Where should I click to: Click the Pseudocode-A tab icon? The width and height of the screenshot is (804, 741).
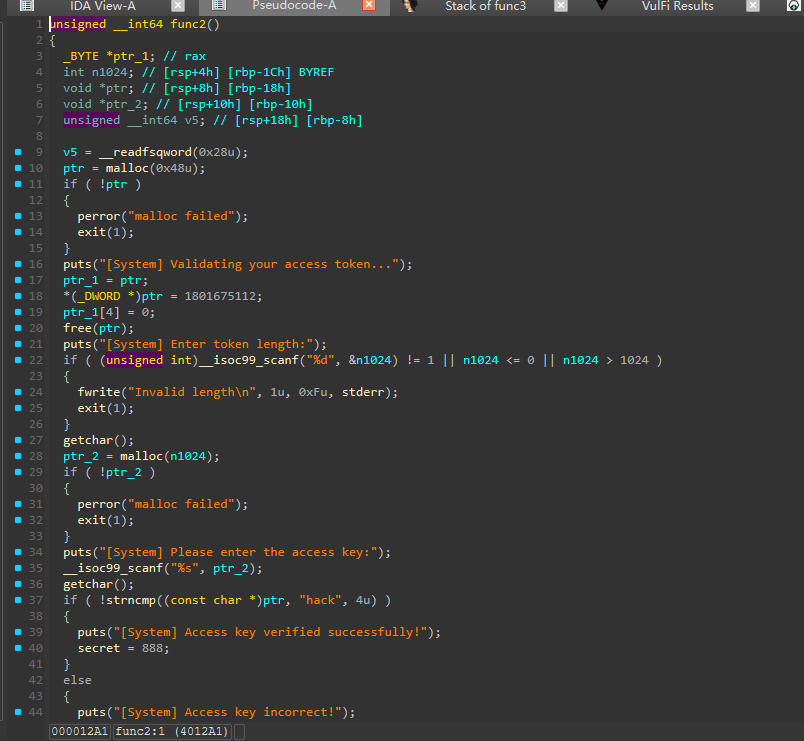(x=219, y=6)
